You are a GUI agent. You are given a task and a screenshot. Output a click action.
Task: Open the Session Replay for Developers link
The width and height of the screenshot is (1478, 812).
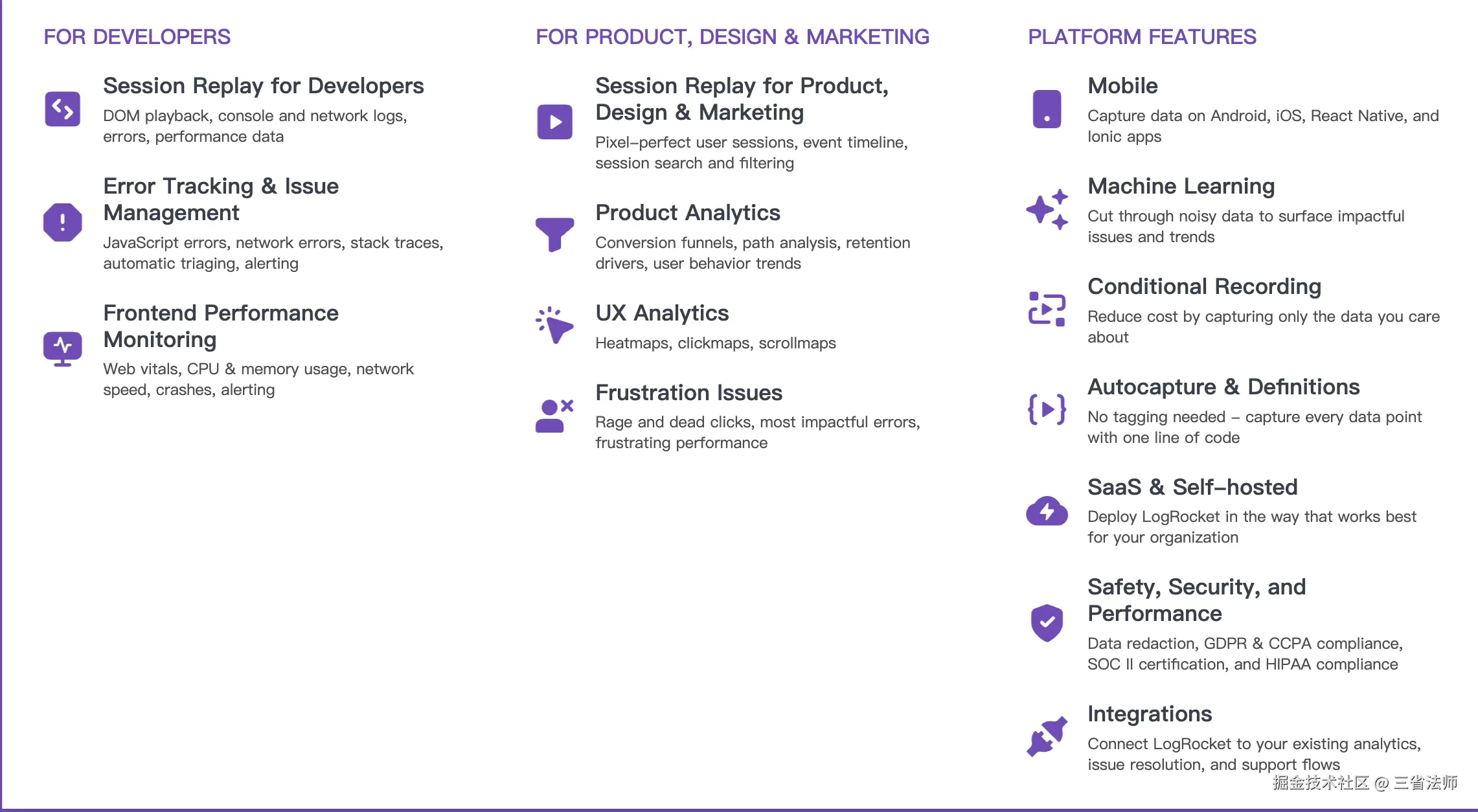pyautogui.click(x=263, y=85)
